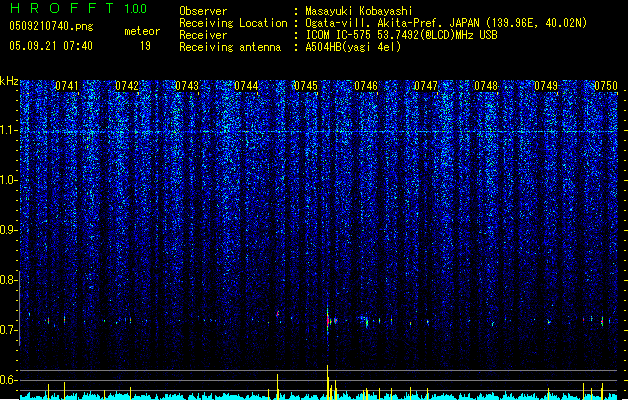Click the 0747 time marker
The width and height of the screenshot is (629, 400).
coord(426,86)
